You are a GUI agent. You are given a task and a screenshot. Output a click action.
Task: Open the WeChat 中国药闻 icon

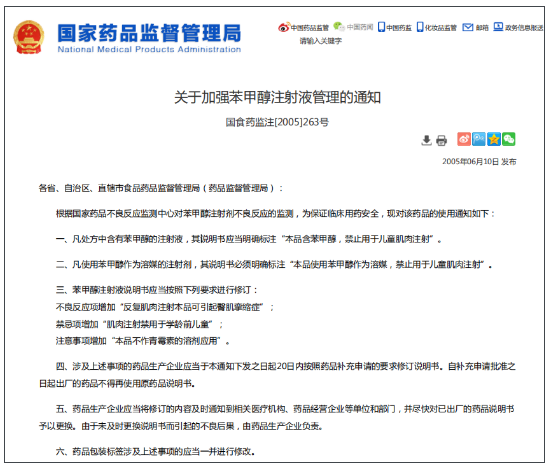coord(339,26)
